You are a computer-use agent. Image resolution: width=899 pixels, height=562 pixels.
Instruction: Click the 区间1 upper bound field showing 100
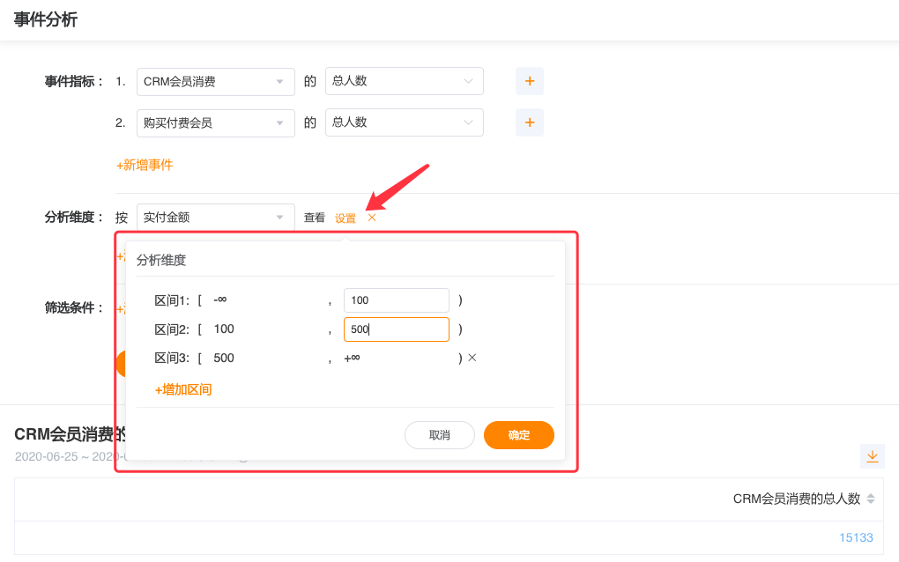[396, 300]
